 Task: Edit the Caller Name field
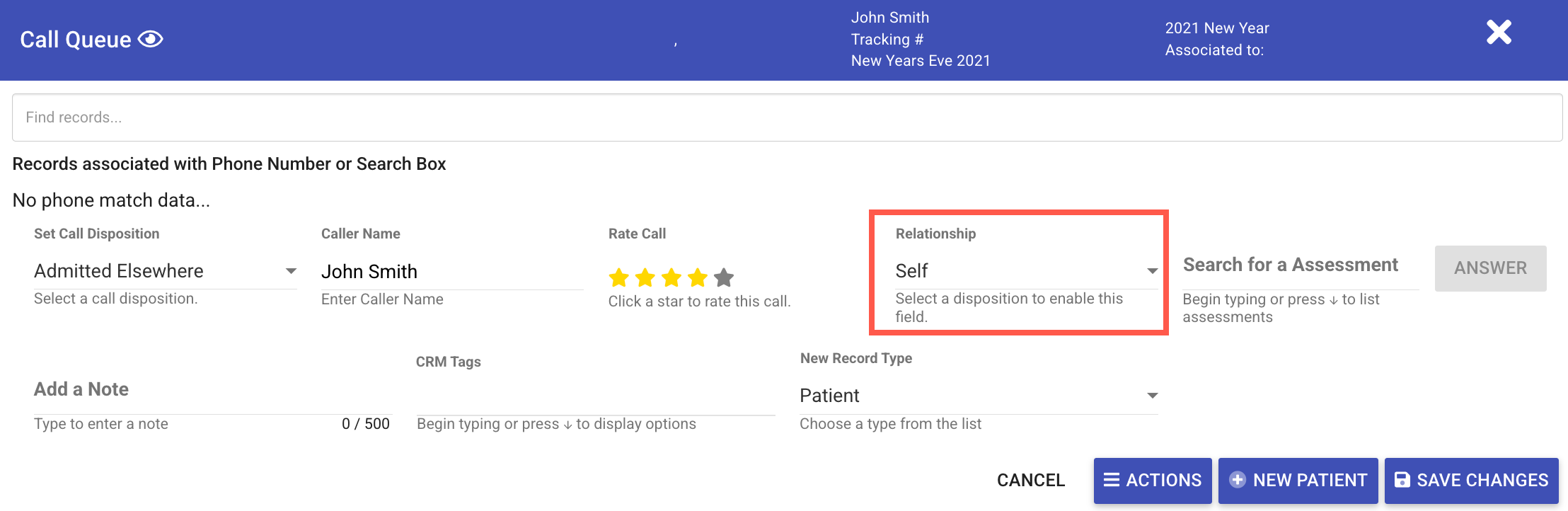pos(451,272)
